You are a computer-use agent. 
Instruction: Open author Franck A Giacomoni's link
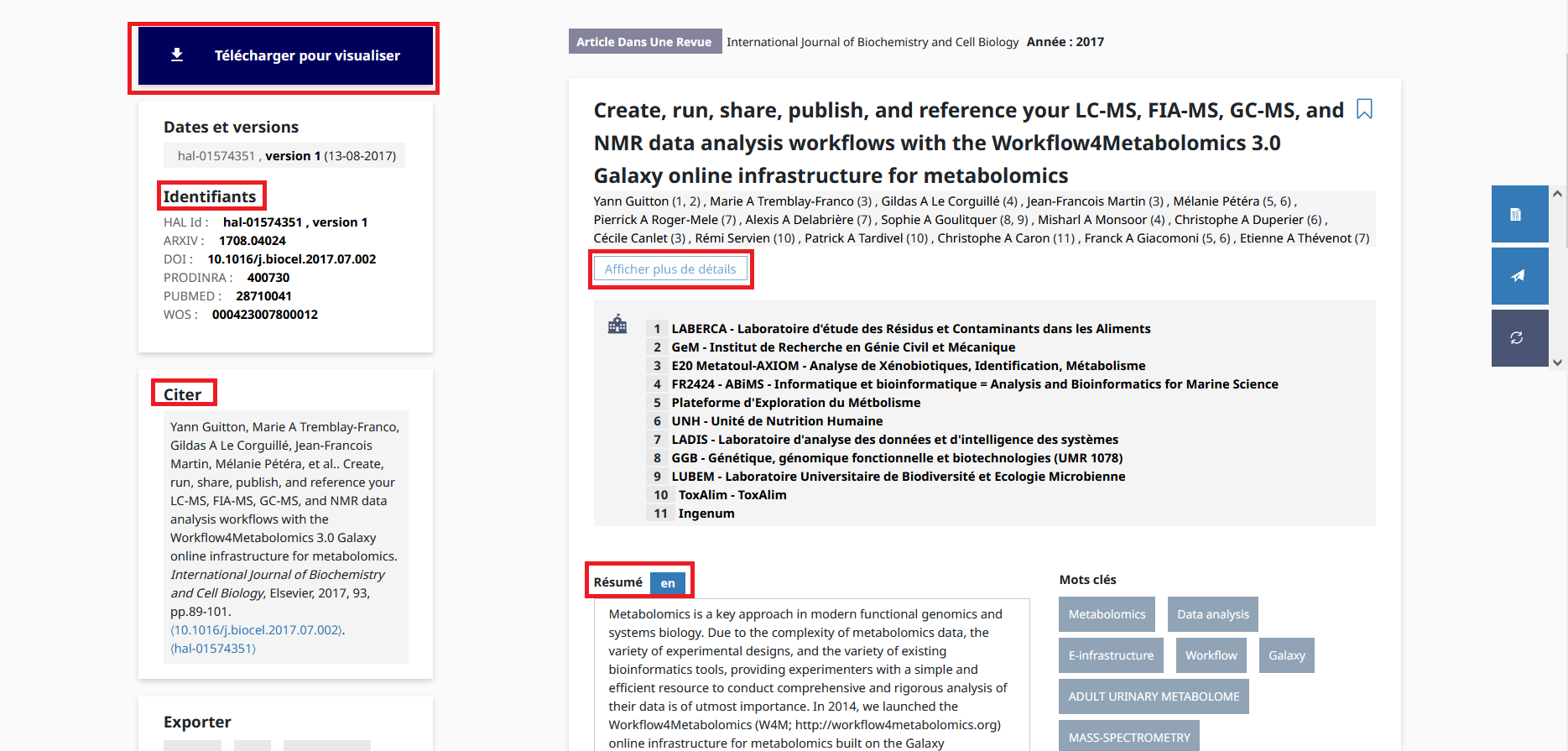pyautogui.click(x=1142, y=238)
